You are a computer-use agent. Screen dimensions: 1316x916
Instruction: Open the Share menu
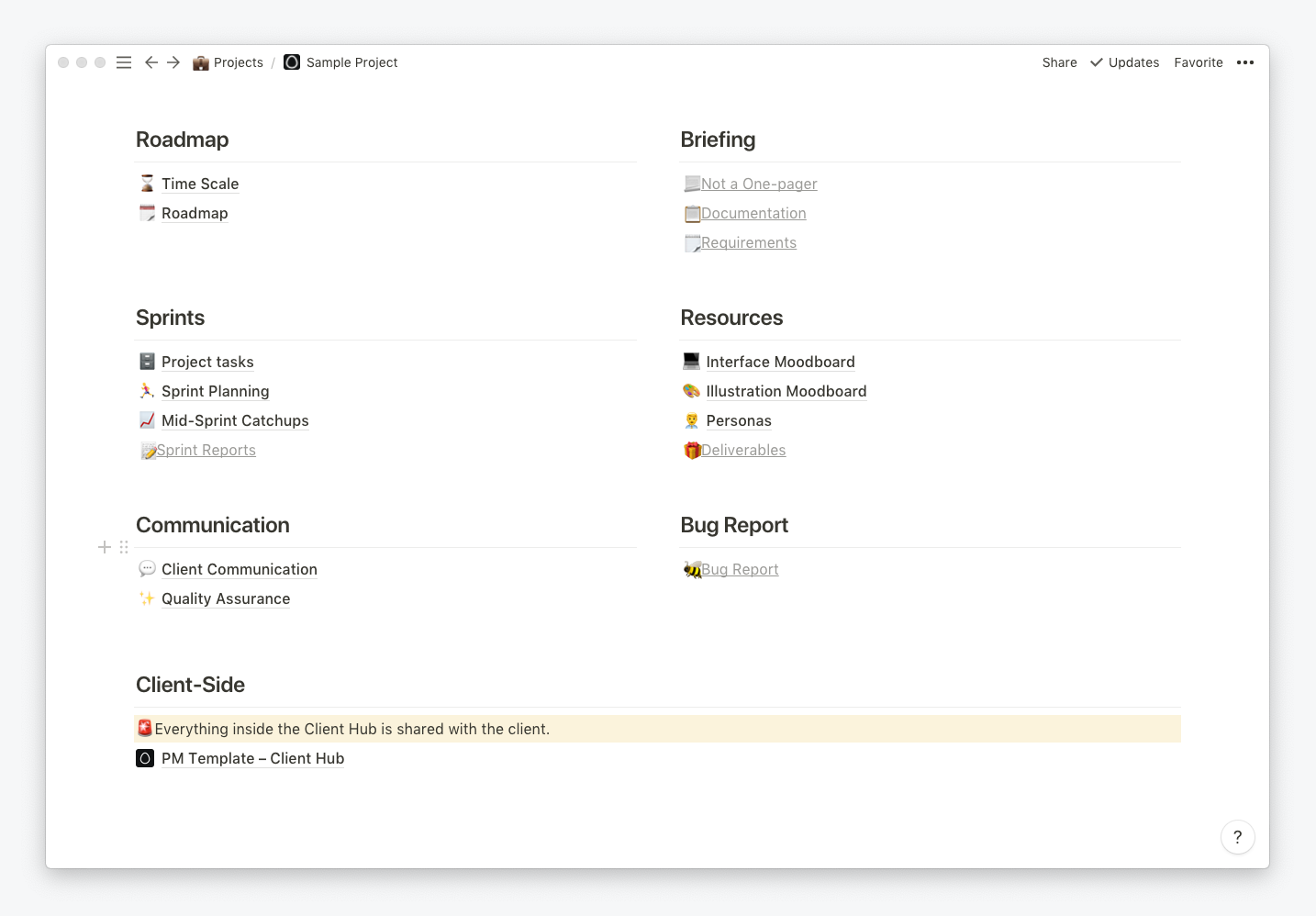click(1059, 62)
